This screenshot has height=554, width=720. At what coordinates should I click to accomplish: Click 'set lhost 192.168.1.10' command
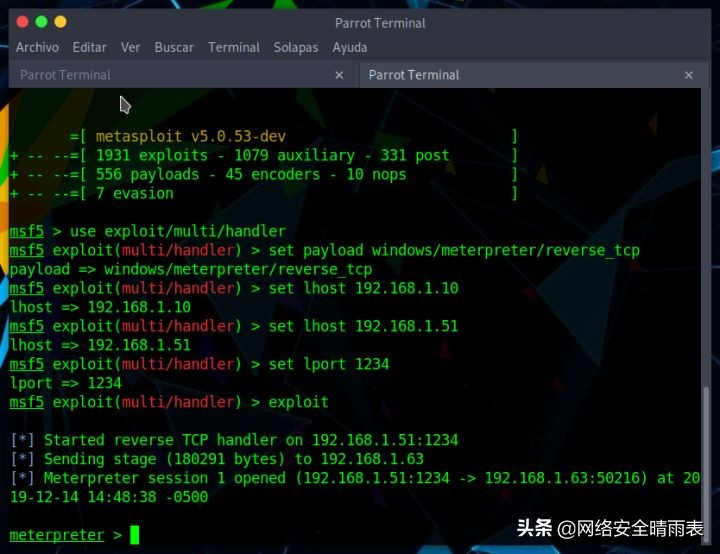[x=364, y=288]
